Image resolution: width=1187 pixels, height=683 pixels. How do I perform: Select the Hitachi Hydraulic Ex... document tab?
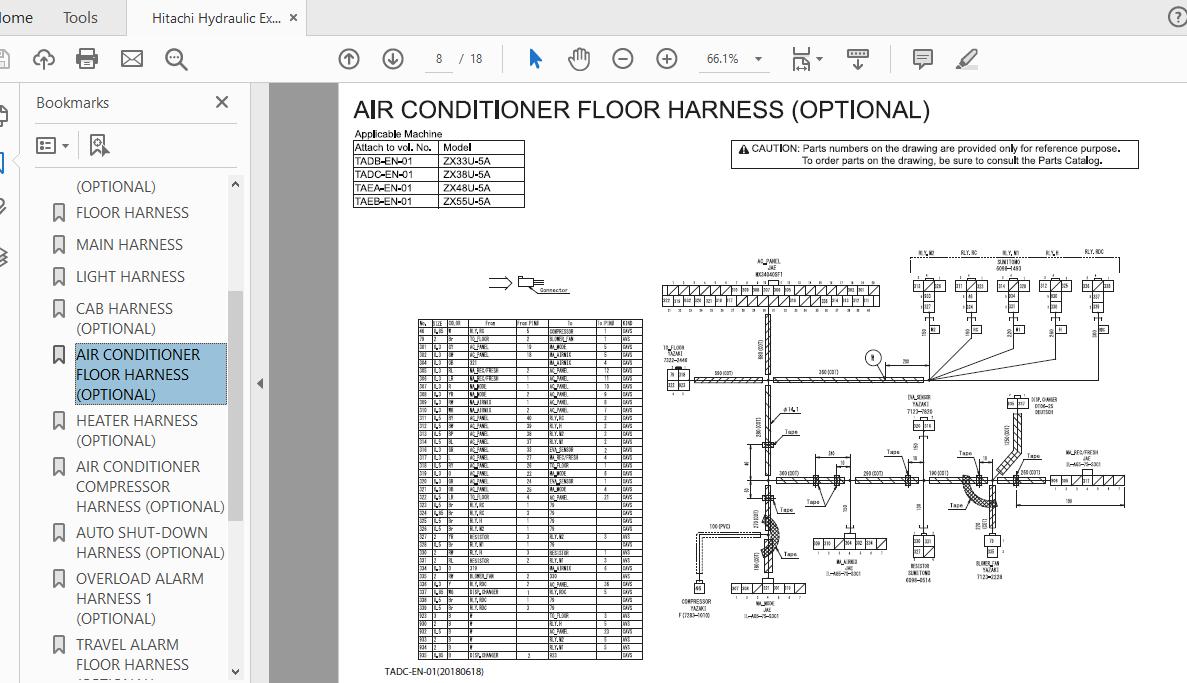pos(216,18)
